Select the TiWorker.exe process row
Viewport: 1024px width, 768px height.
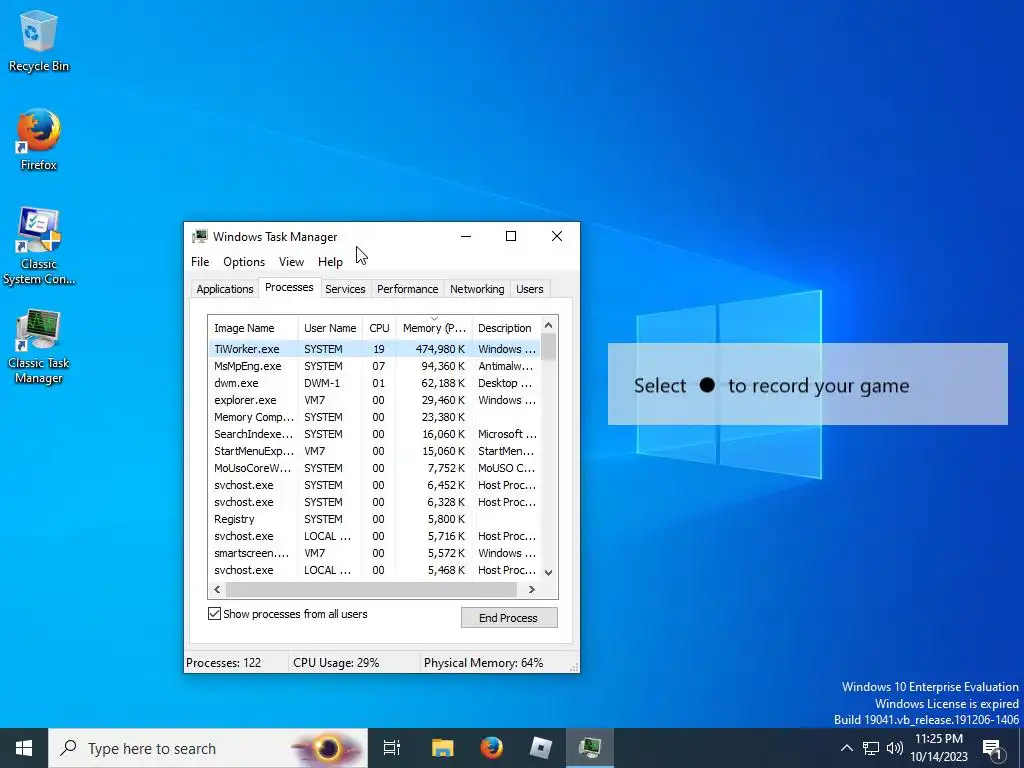[x=375, y=349]
